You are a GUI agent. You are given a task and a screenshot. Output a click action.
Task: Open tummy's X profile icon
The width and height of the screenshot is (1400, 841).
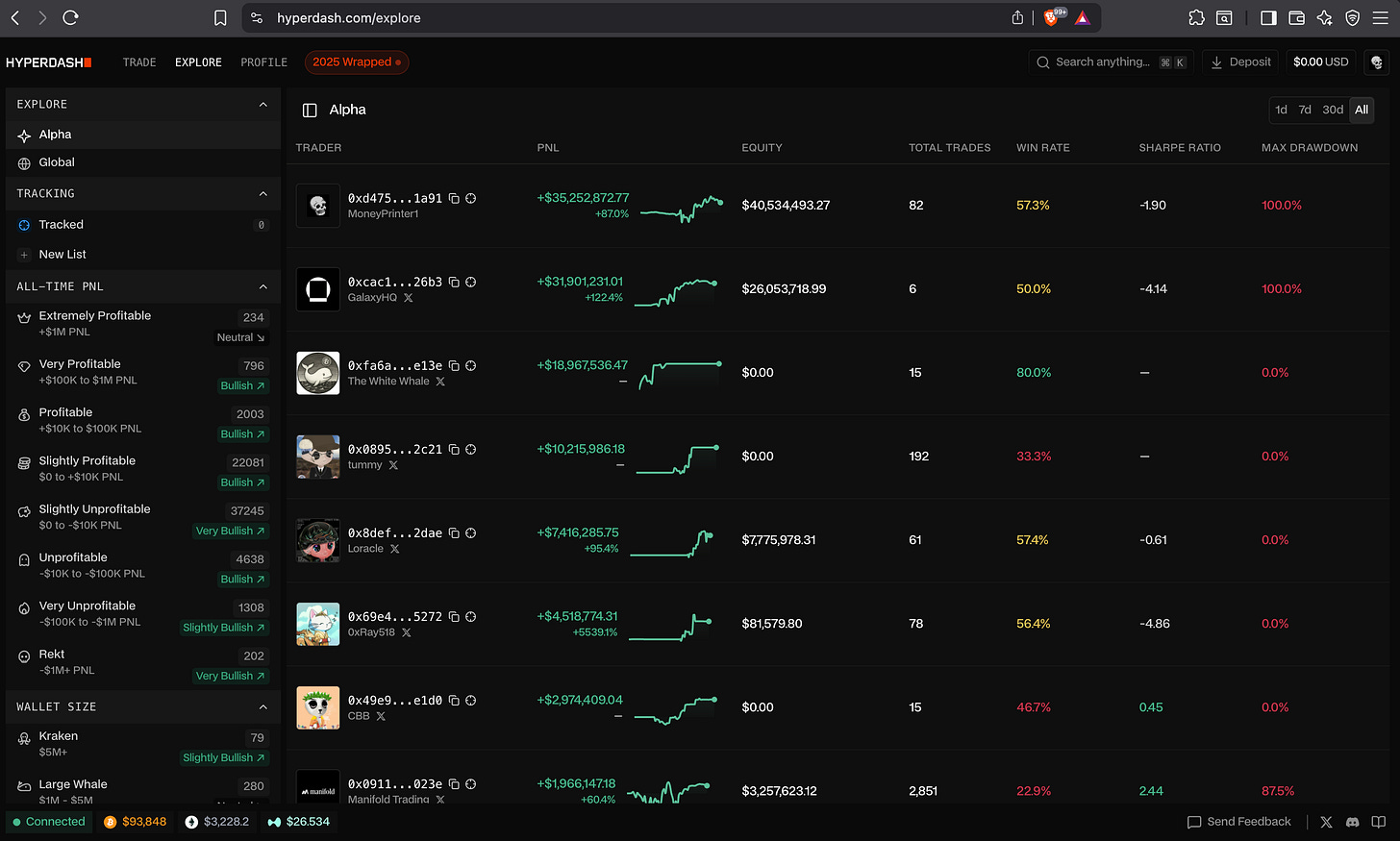click(393, 465)
